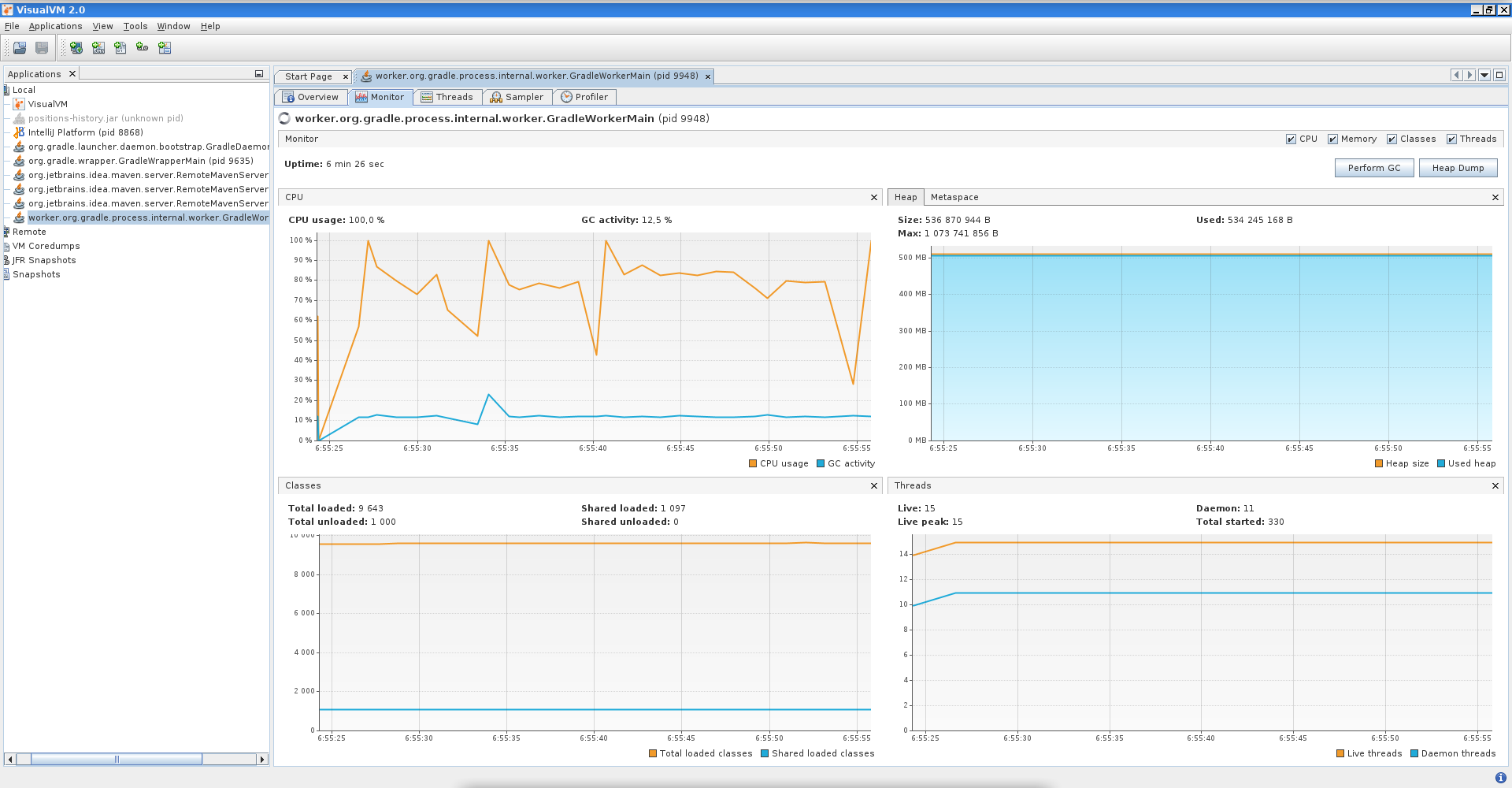Click the Add VM Coredump toolbar icon

click(x=120, y=48)
